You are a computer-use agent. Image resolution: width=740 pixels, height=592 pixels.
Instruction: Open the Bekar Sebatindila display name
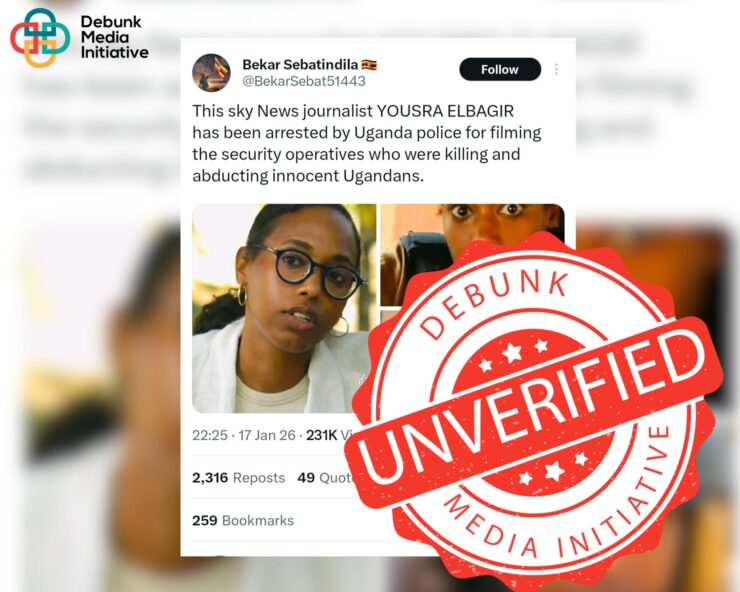click(x=300, y=64)
